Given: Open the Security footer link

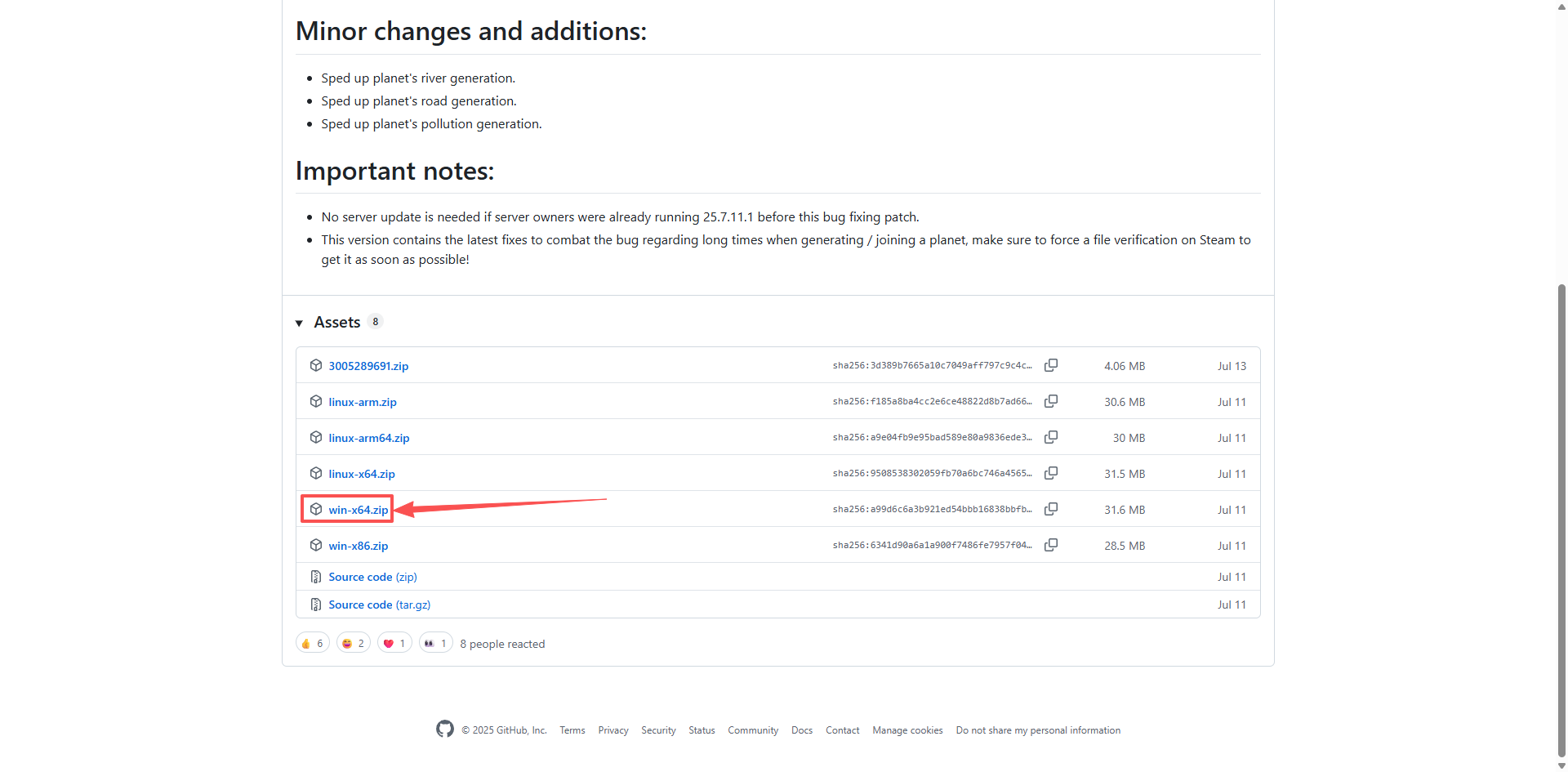Looking at the screenshot, I should click(x=658, y=730).
